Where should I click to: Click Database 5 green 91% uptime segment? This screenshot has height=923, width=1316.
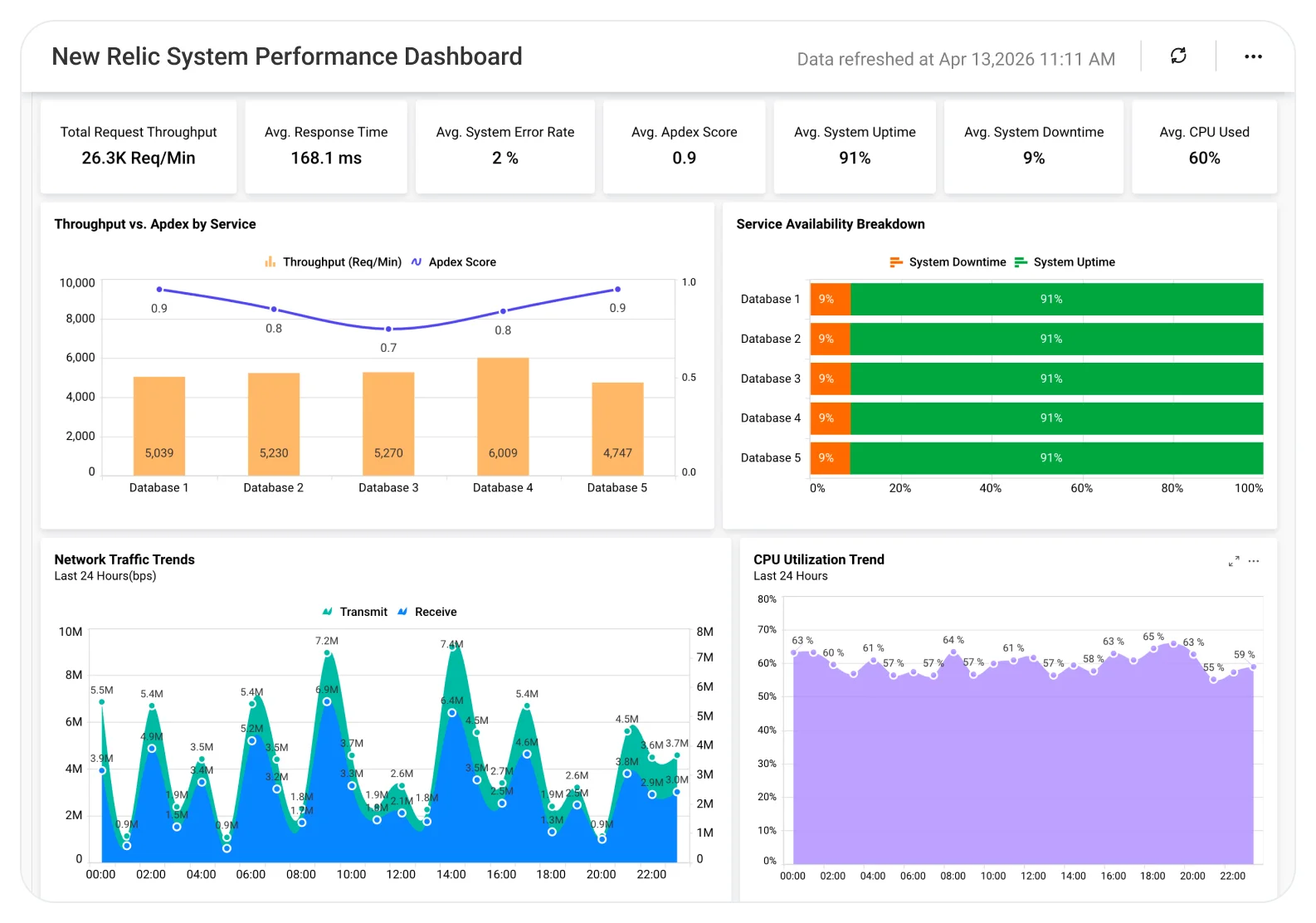point(1057,458)
